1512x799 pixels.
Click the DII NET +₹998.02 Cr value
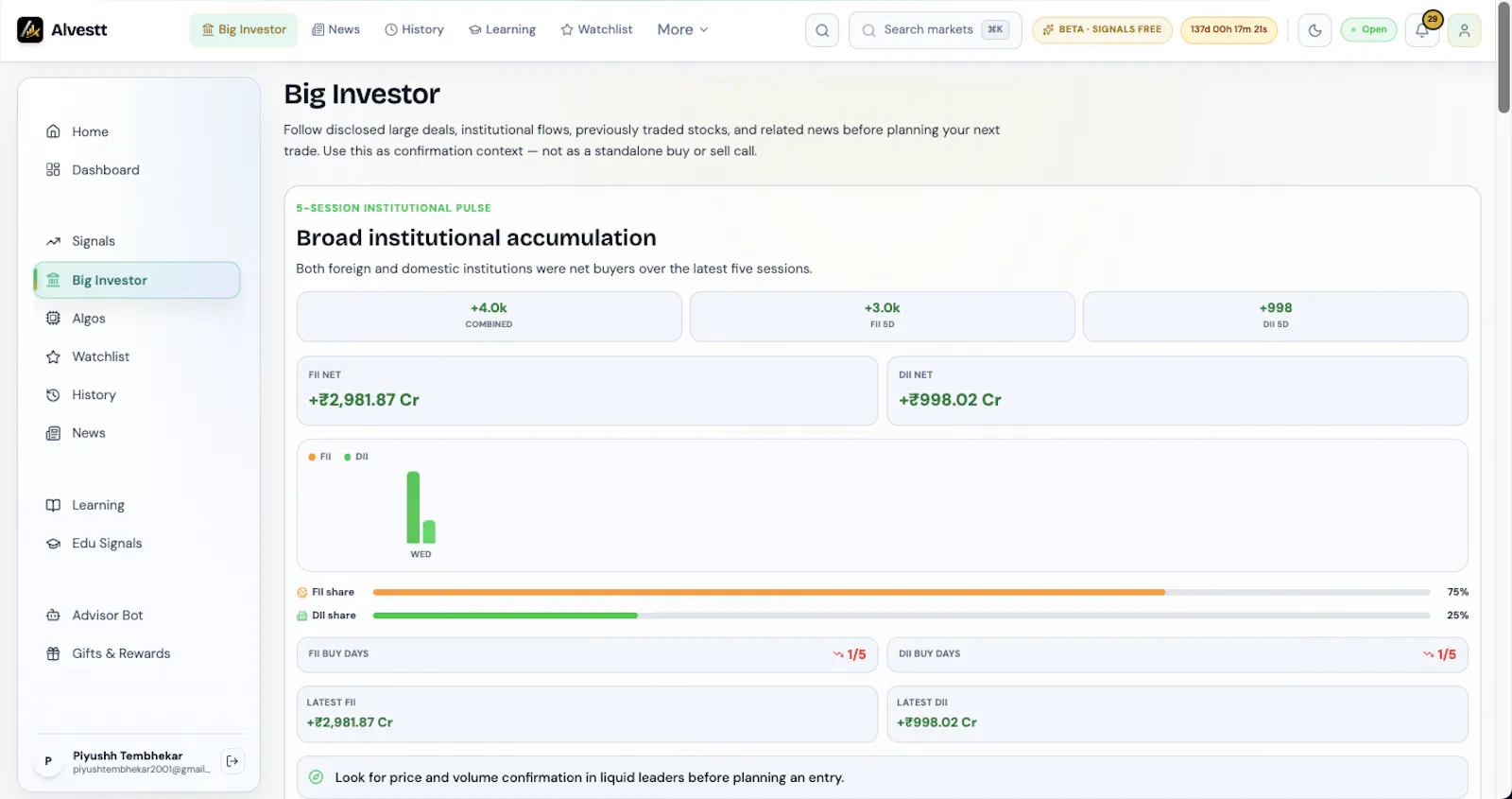[950, 400]
